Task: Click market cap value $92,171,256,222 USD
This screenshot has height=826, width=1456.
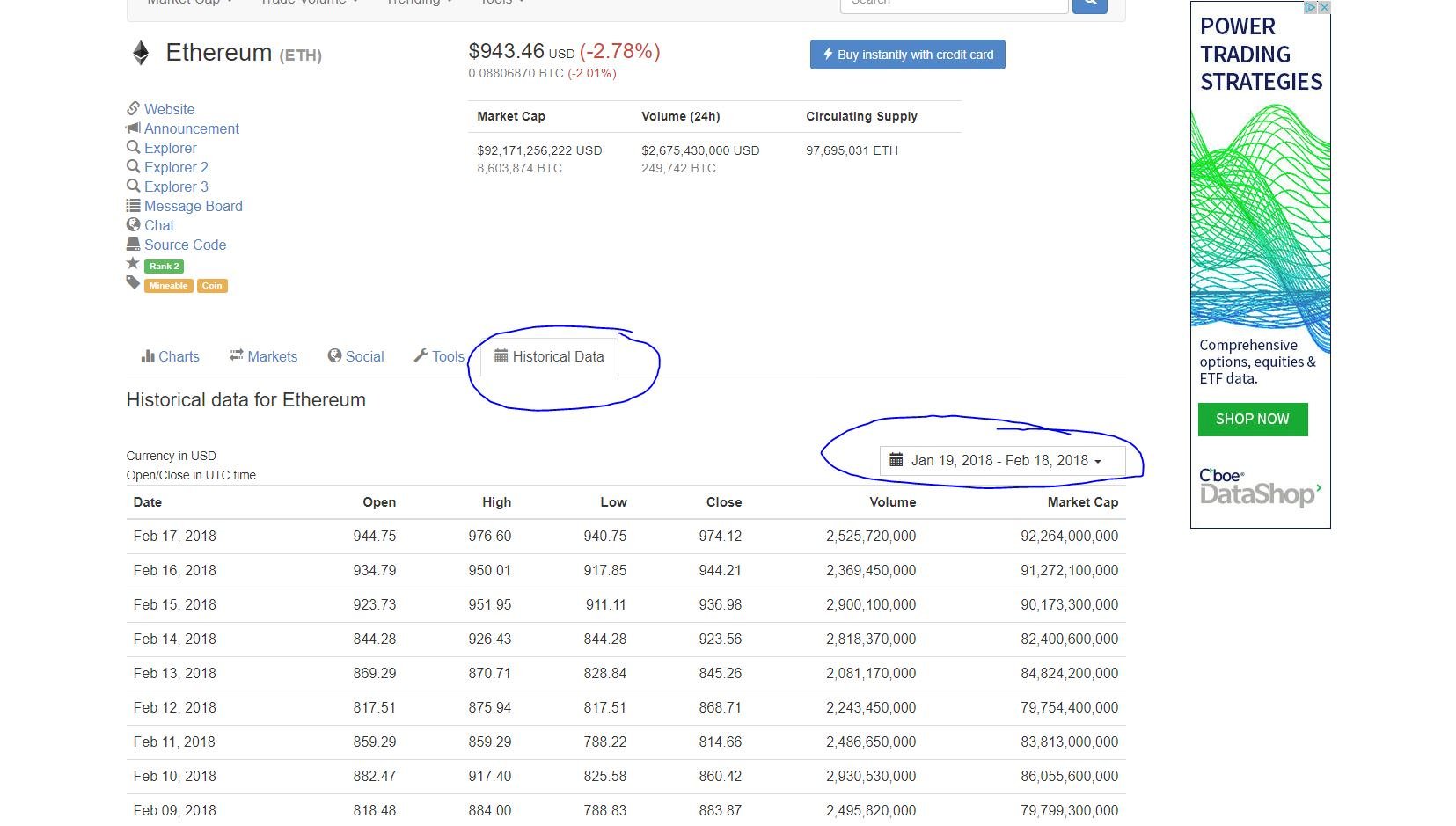Action: point(539,150)
